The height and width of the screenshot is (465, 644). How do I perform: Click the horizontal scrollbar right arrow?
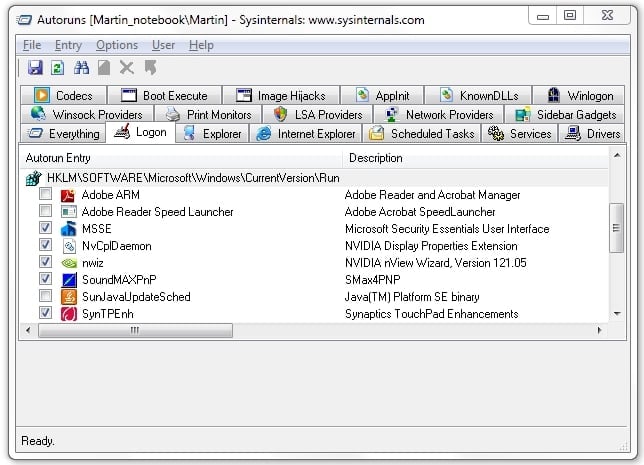pyautogui.click(x=599, y=330)
